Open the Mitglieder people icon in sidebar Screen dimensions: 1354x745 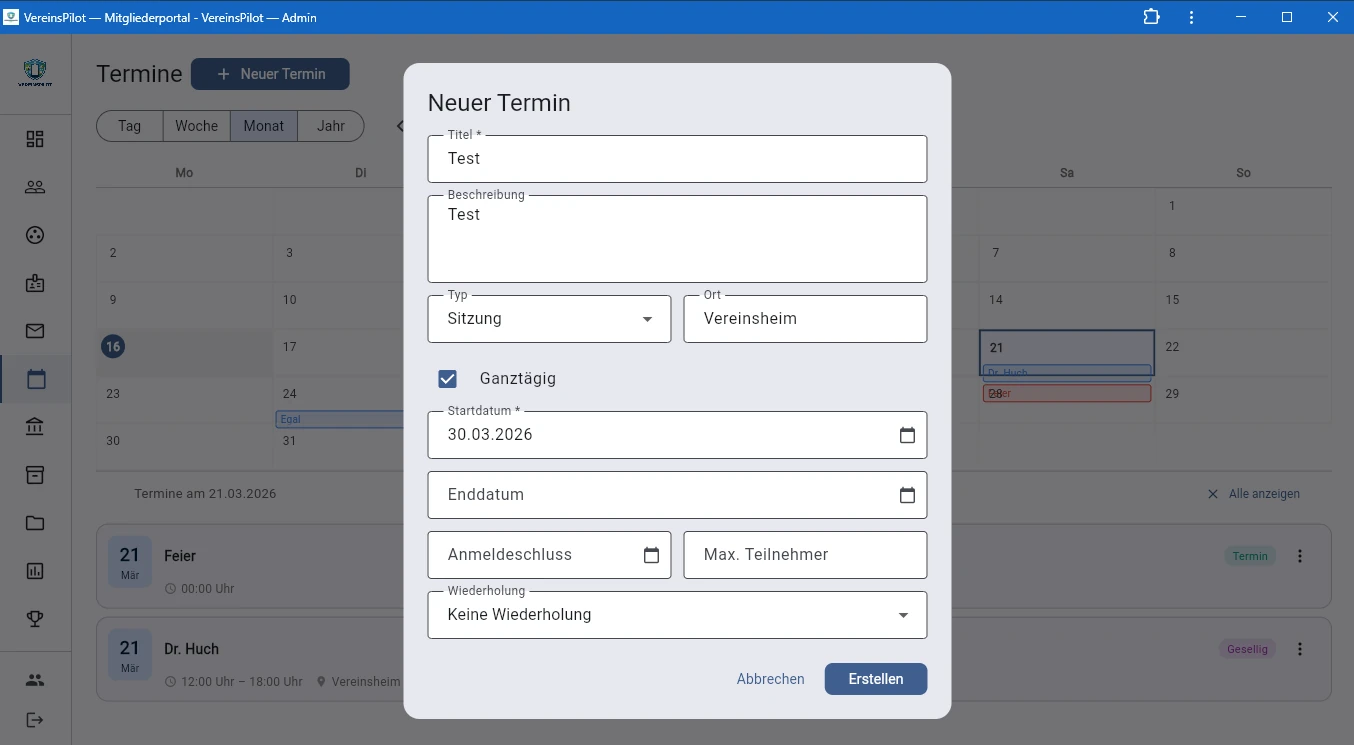(x=35, y=187)
